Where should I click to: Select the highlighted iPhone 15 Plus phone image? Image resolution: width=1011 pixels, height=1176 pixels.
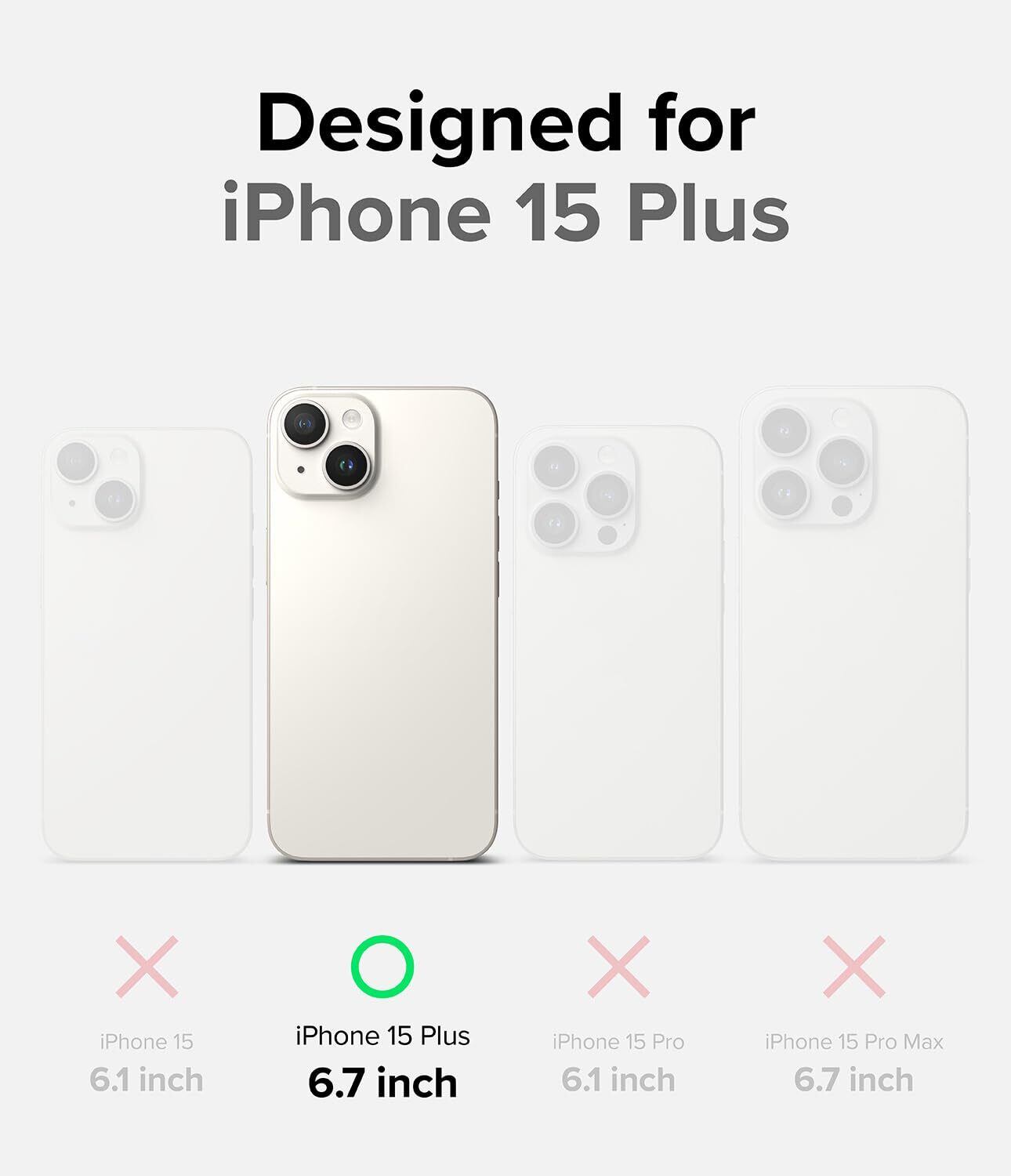(382, 624)
